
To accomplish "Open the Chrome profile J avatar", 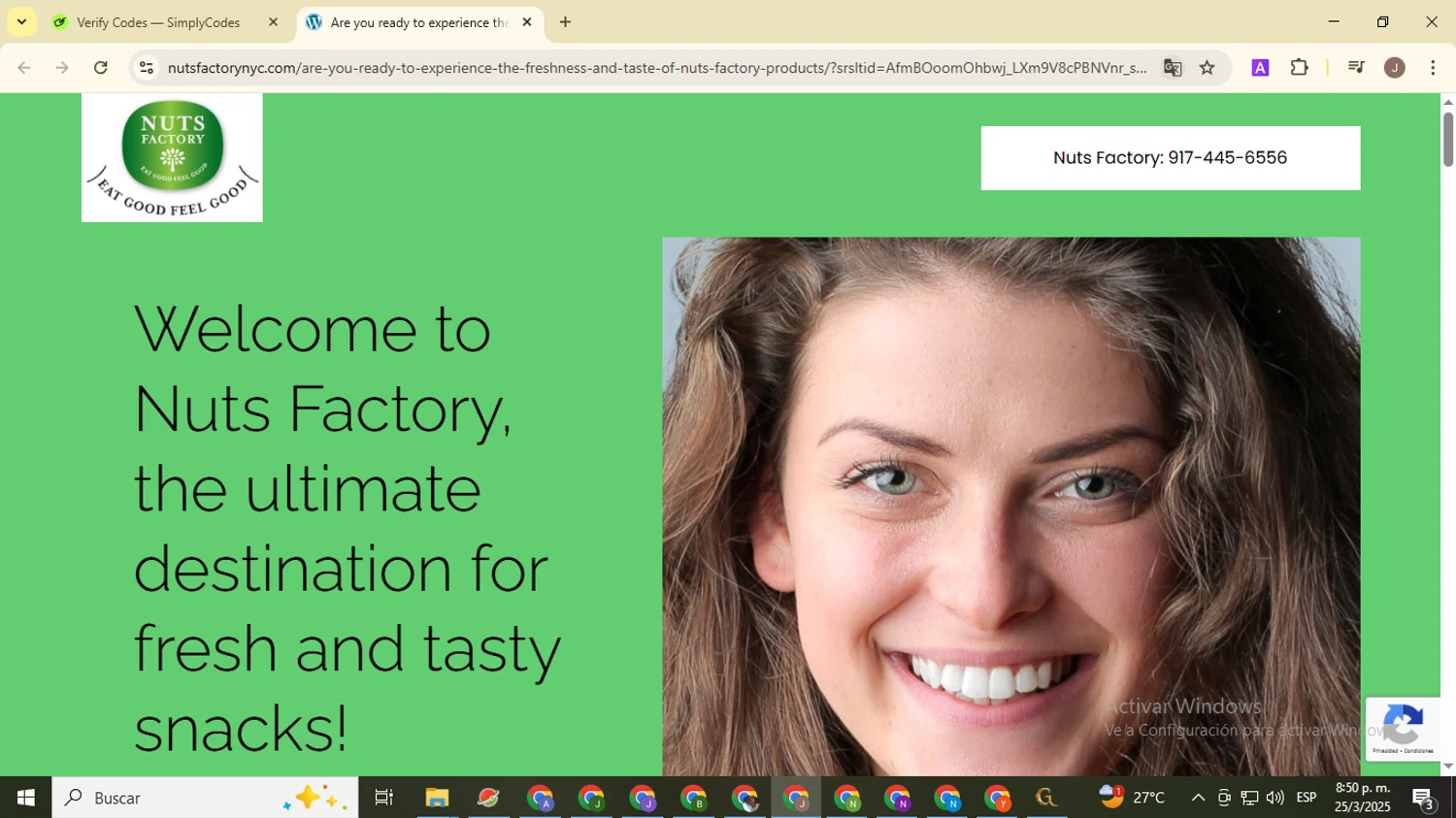I will click(x=1395, y=68).
